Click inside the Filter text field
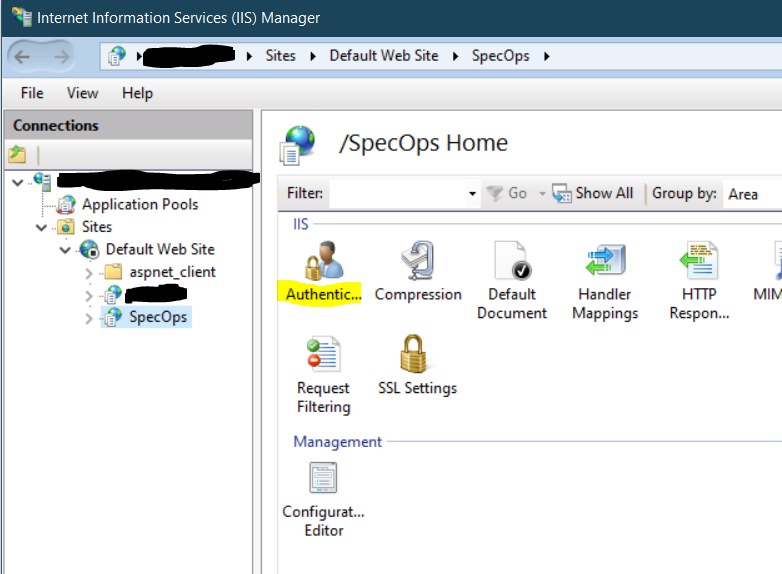The height and width of the screenshot is (574, 782). click(x=398, y=193)
